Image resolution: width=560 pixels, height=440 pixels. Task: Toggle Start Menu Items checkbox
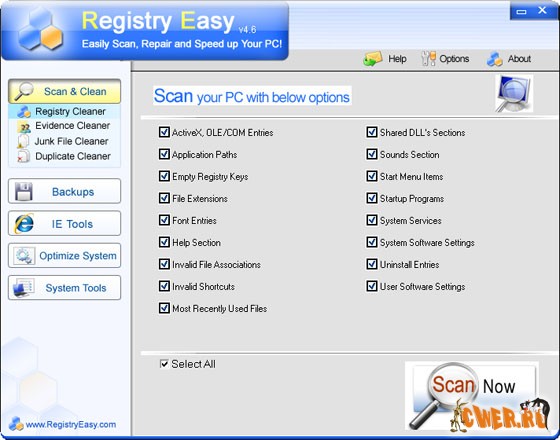click(x=372, y=176)
